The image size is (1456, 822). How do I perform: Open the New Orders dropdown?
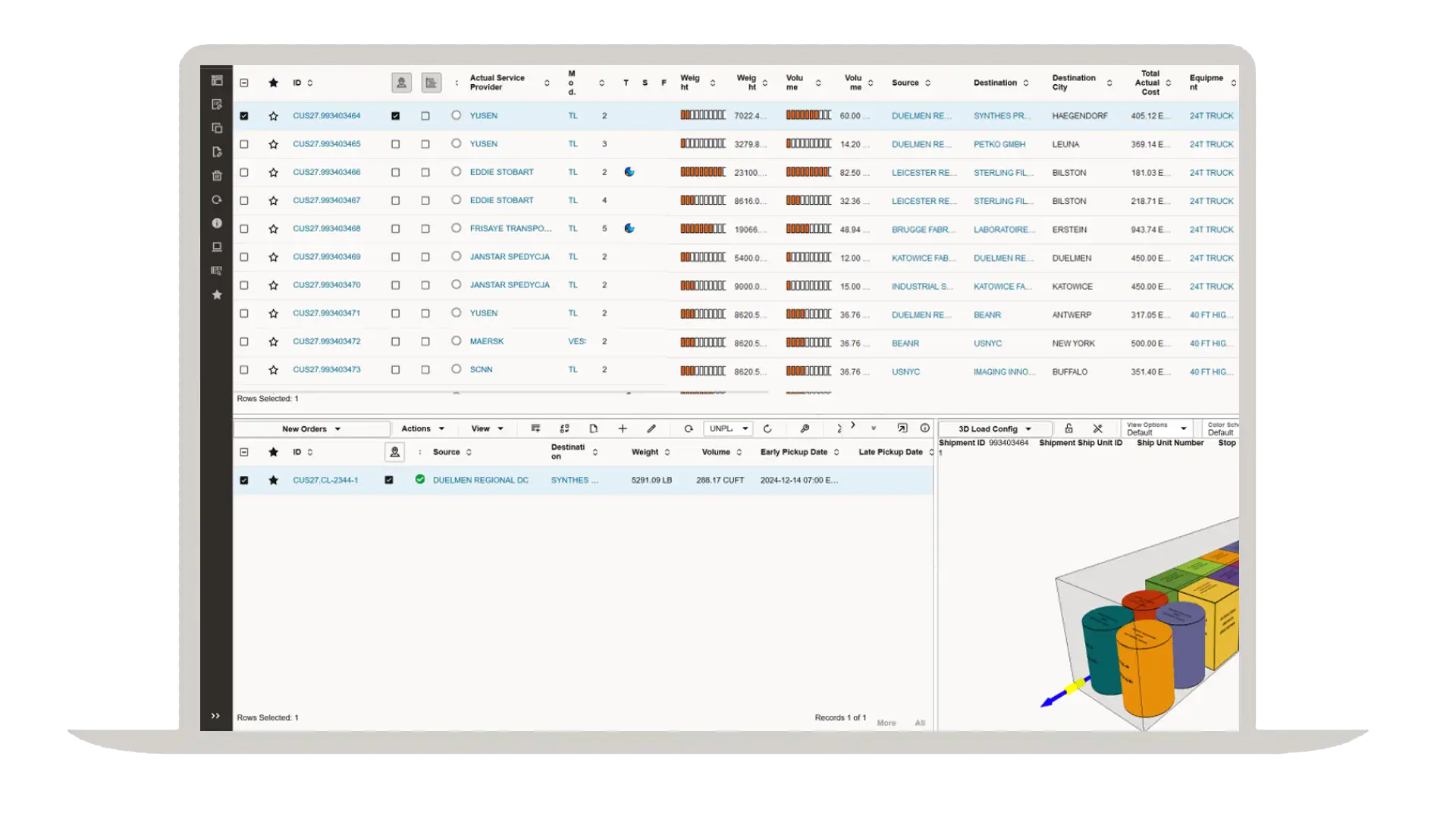[311, 429]
